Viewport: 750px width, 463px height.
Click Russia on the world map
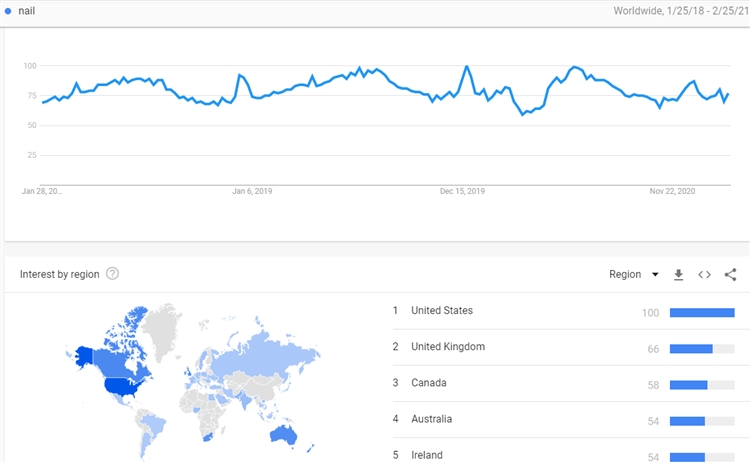[x=270, y=354]
